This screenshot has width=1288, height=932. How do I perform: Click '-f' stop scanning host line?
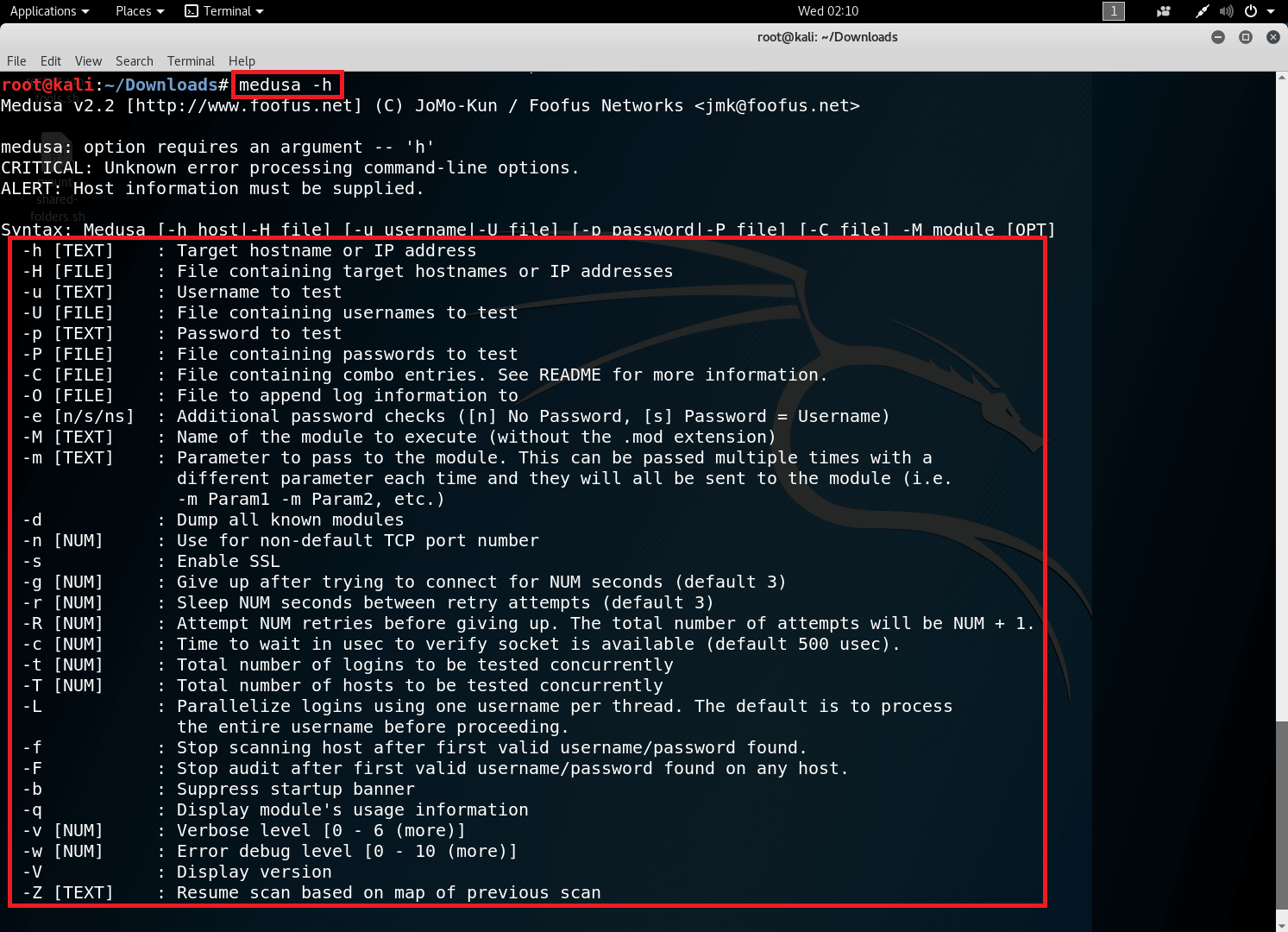(x=415, y=747)
